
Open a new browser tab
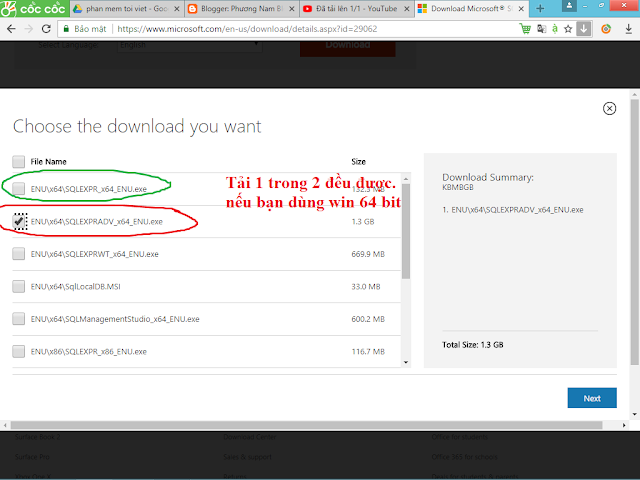540,9
